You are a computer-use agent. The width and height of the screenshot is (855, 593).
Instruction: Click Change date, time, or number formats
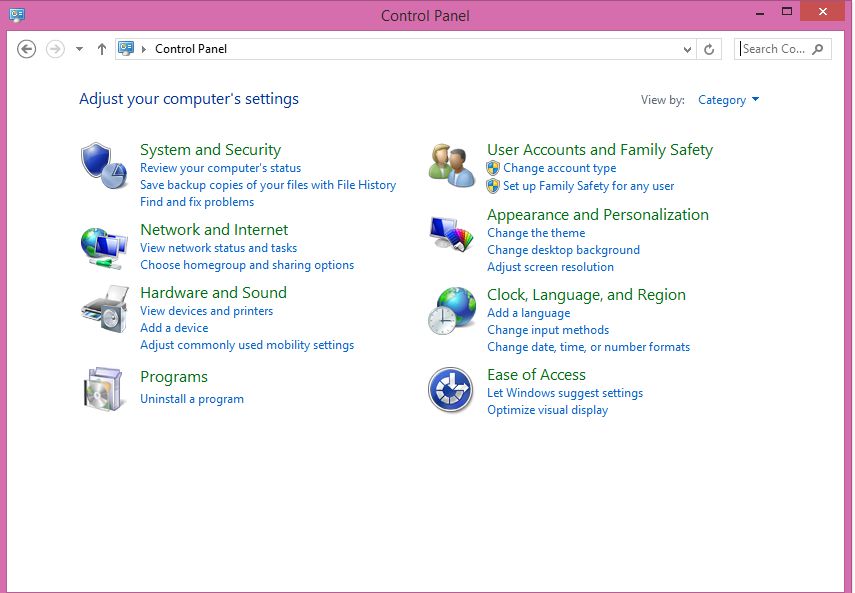pyautogui.click(x=588, y=347)
